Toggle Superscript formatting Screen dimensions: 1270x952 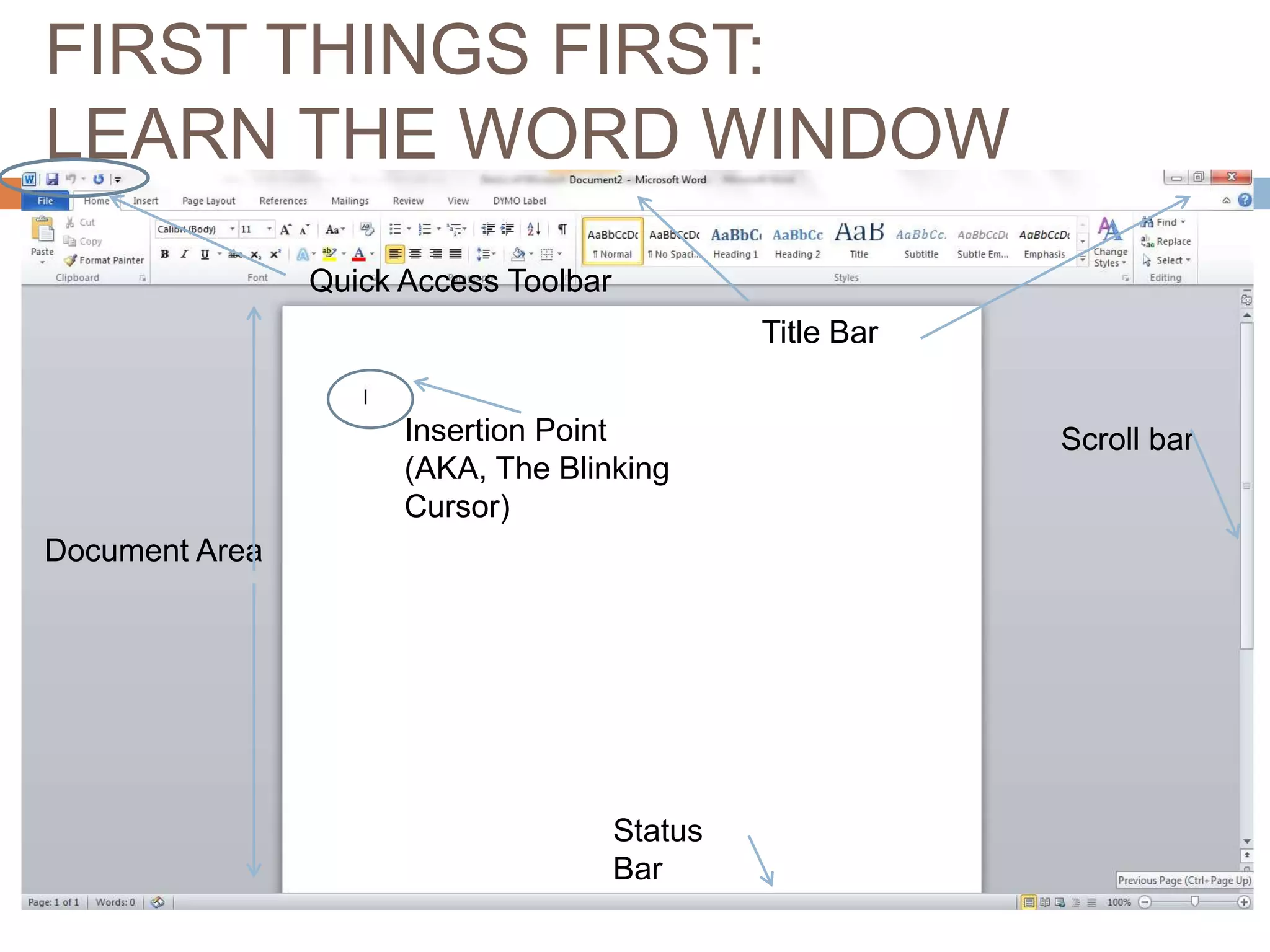[x=275, y=254]
